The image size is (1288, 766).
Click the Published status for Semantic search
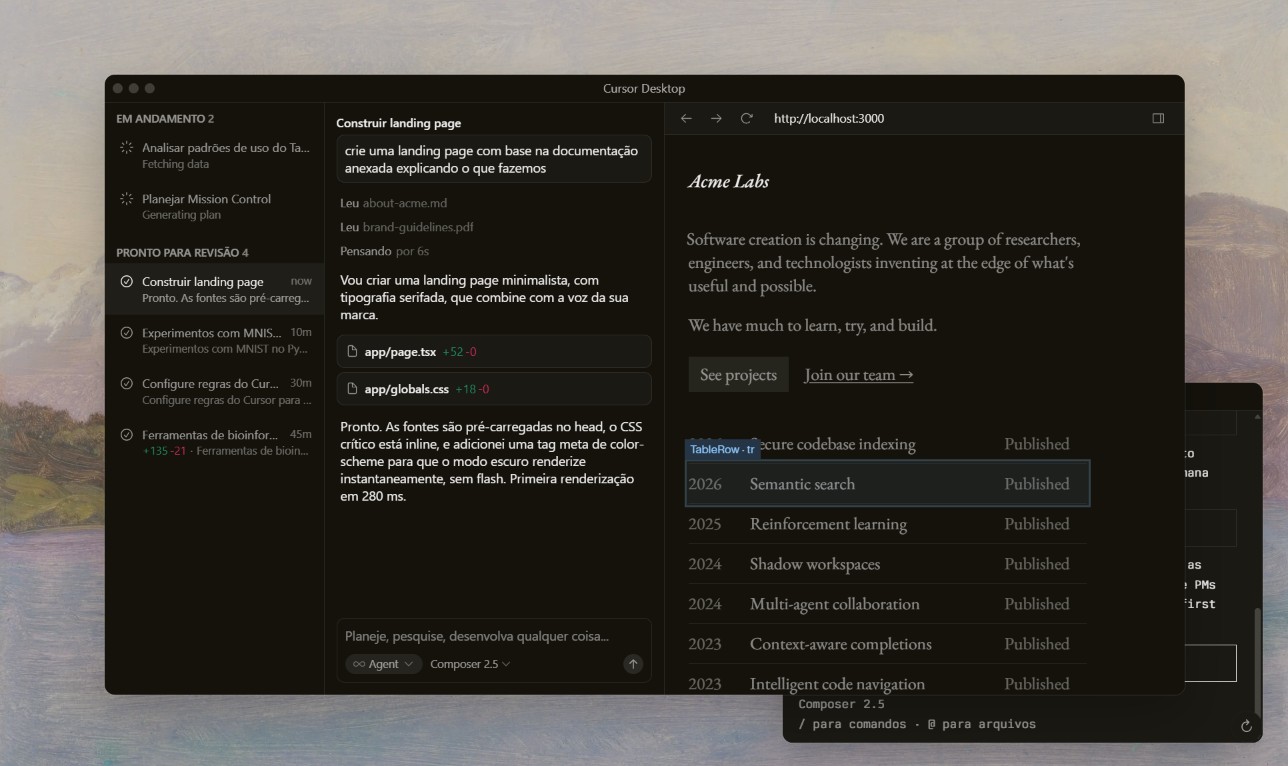1037,484
